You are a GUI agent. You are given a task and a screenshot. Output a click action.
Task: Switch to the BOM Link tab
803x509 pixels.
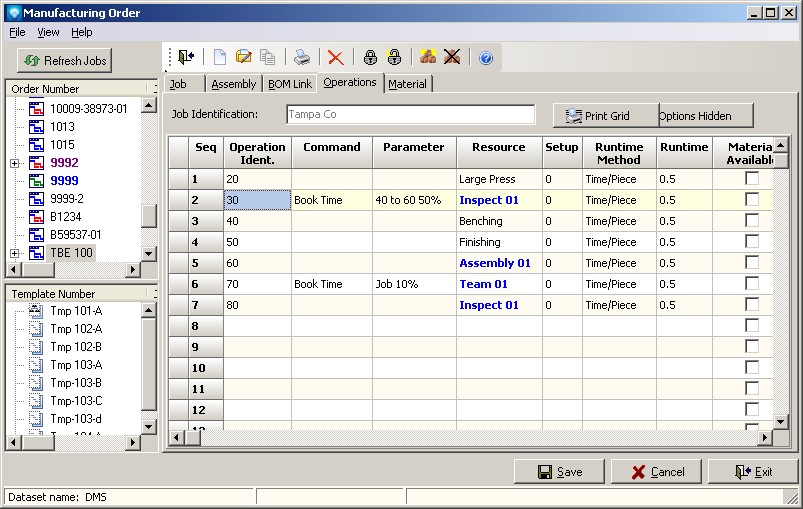click(289, 84)
